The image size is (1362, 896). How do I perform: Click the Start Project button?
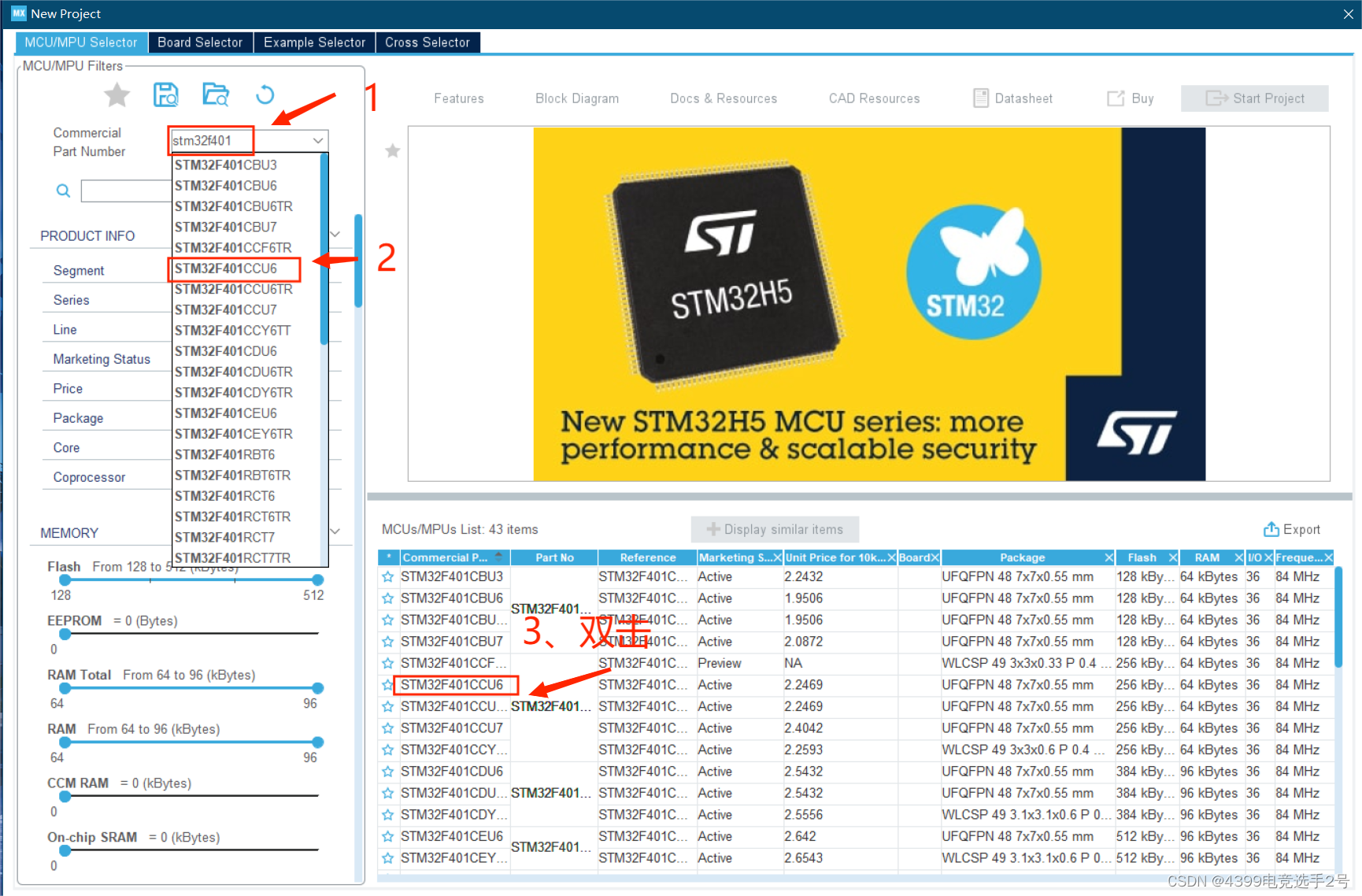pos(1254,98)
